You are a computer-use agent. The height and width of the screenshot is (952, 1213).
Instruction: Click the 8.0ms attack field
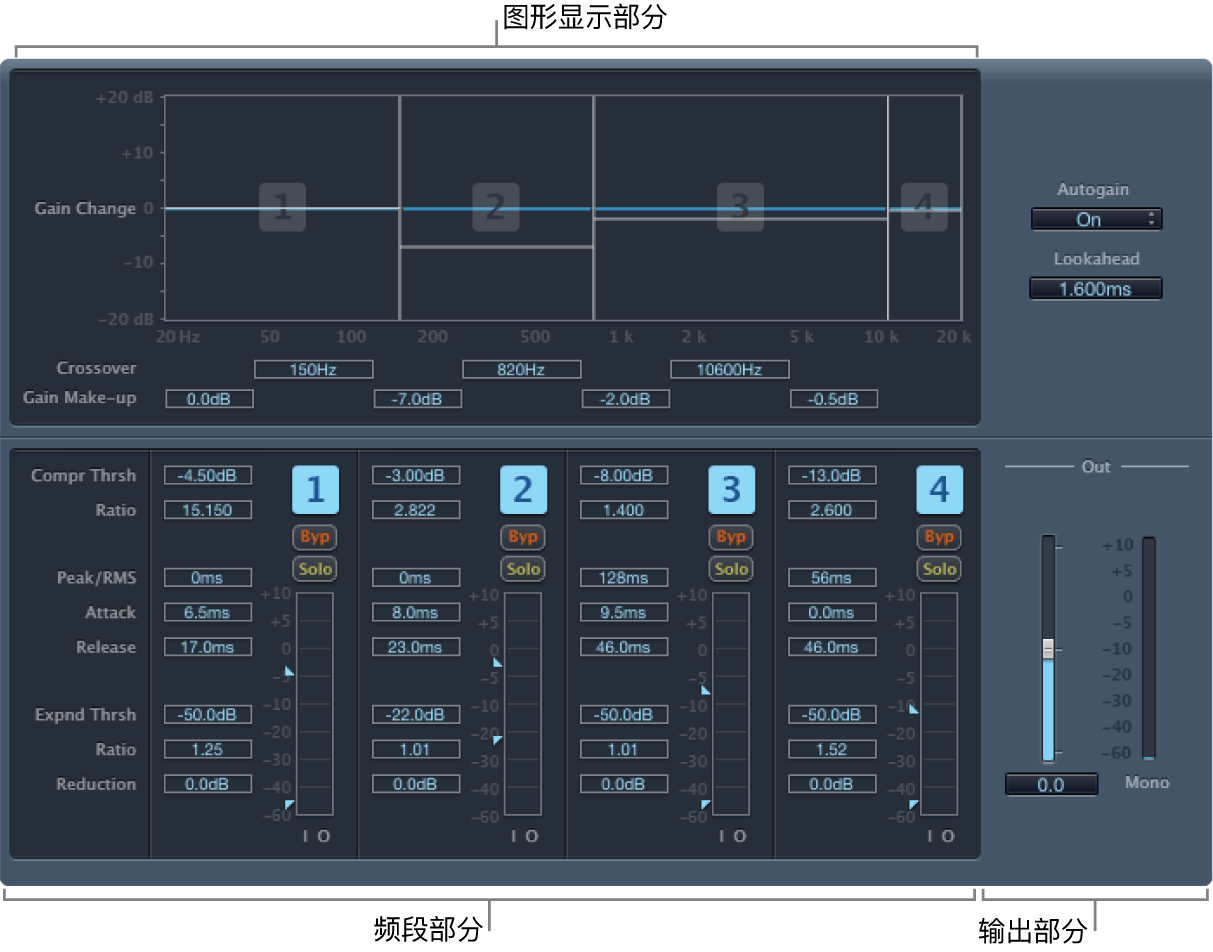point(416,612)
